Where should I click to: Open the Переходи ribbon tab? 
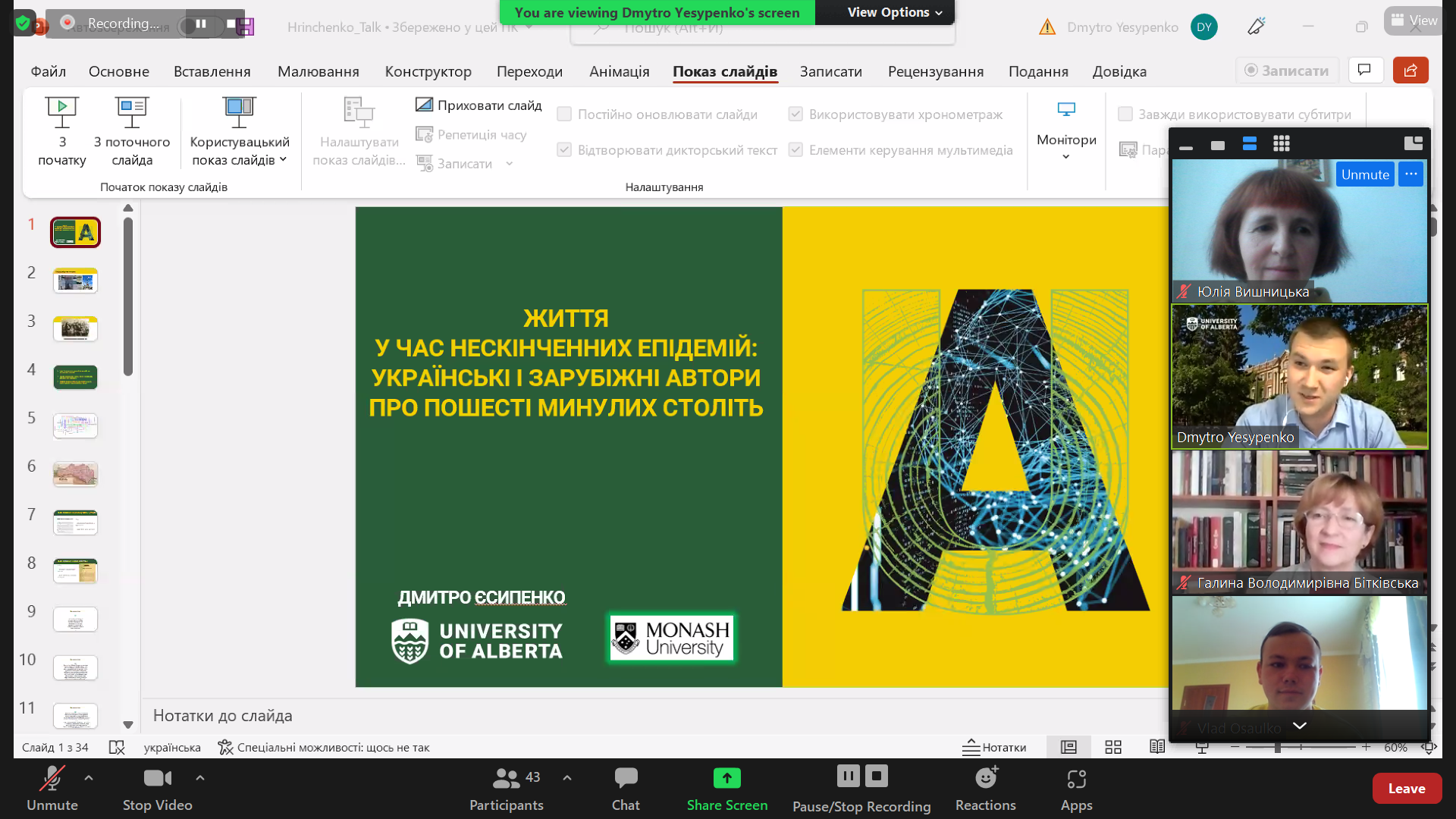(x=529, y=71)
